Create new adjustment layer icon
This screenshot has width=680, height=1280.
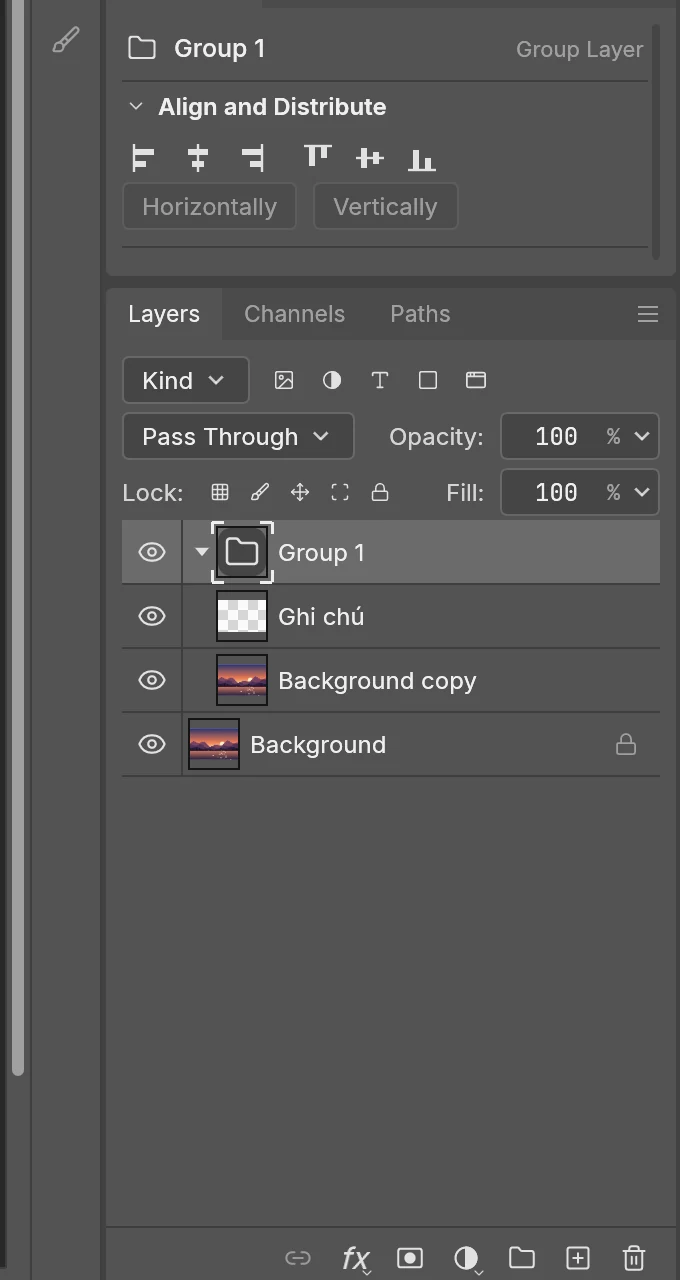click(466, 1258)
